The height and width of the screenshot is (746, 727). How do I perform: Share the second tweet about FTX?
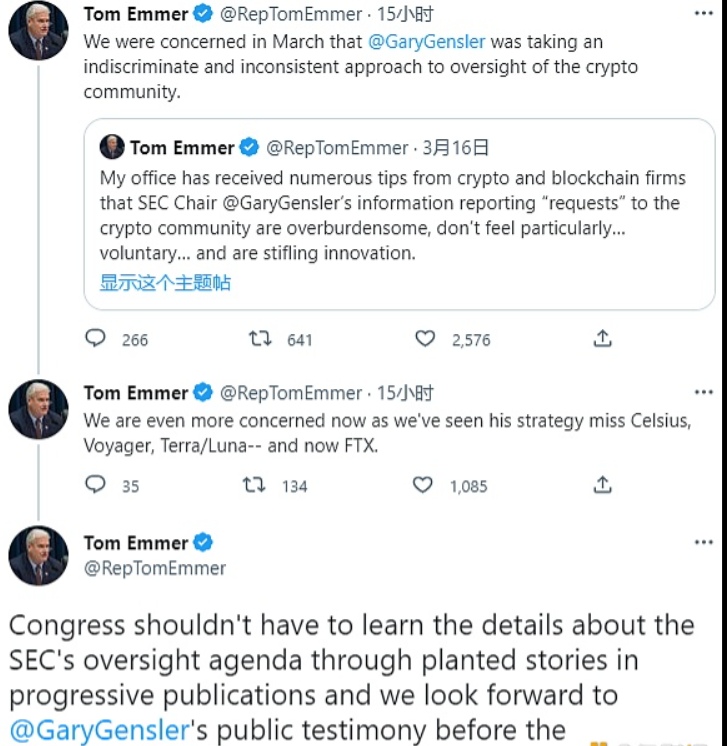[x=602, y=485]
